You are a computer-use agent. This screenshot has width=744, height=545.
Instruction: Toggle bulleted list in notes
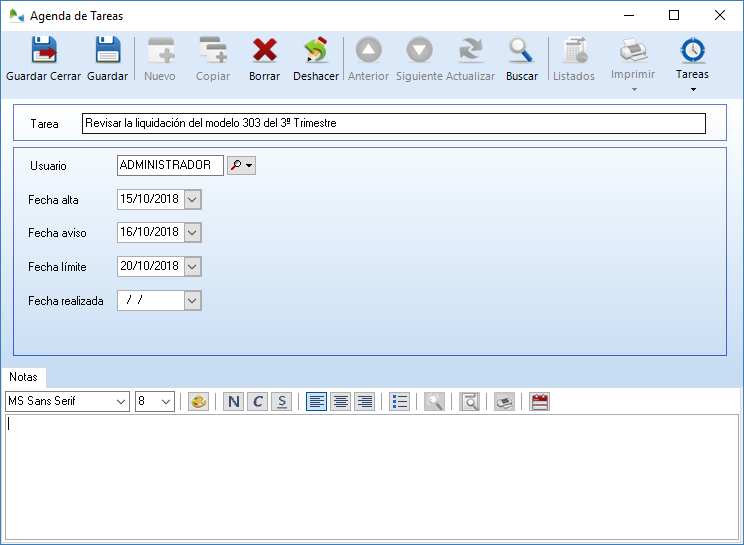(x=400, y=402)
